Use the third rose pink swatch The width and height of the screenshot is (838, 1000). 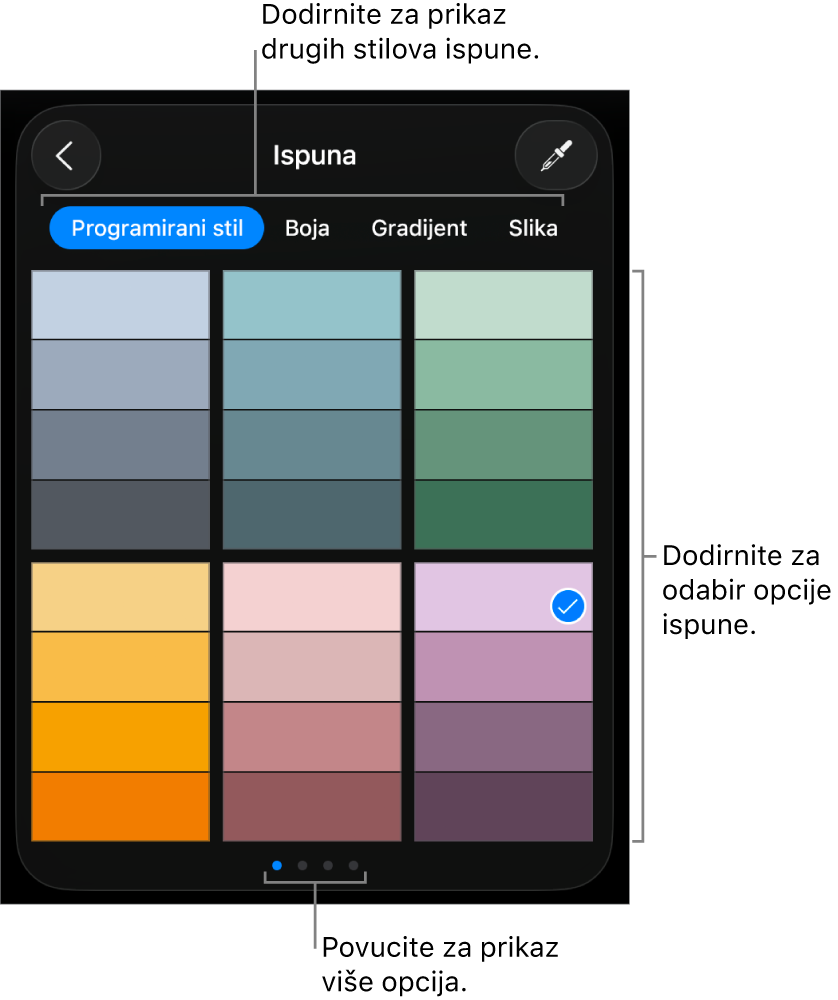click(x=312, y=737)
